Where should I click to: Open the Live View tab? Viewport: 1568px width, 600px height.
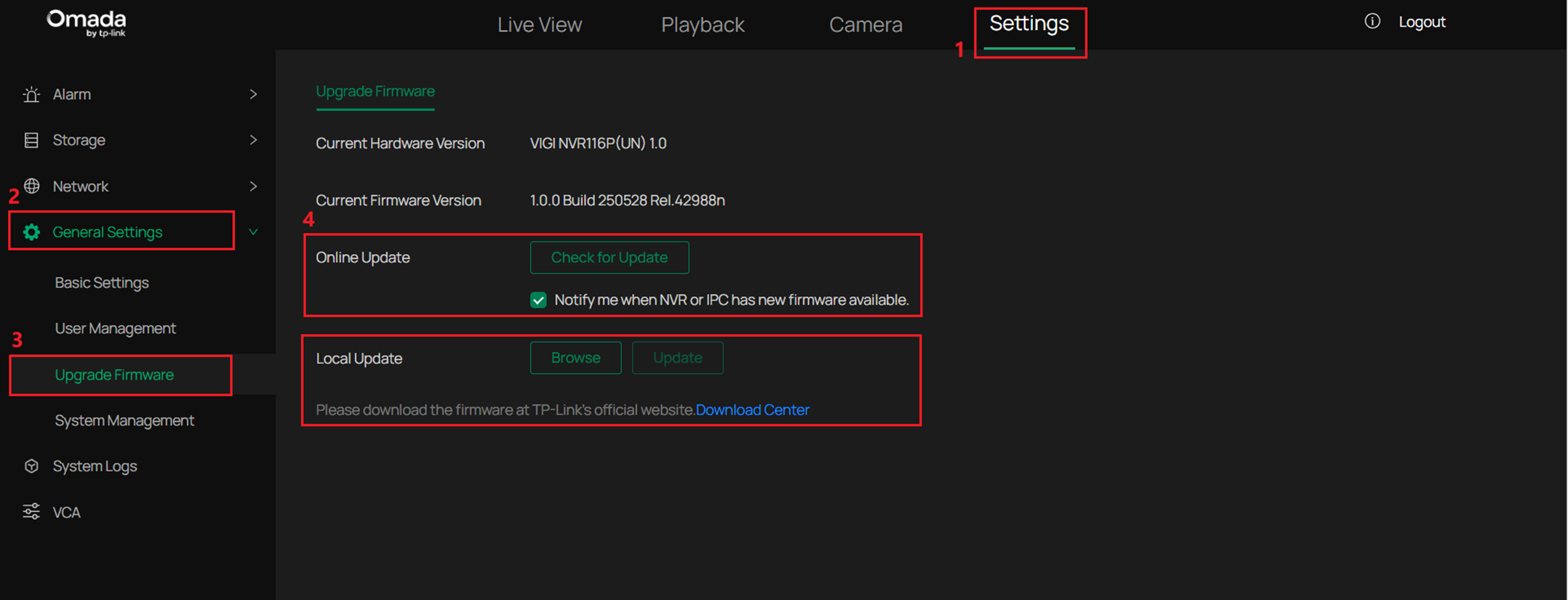(540, 25)
